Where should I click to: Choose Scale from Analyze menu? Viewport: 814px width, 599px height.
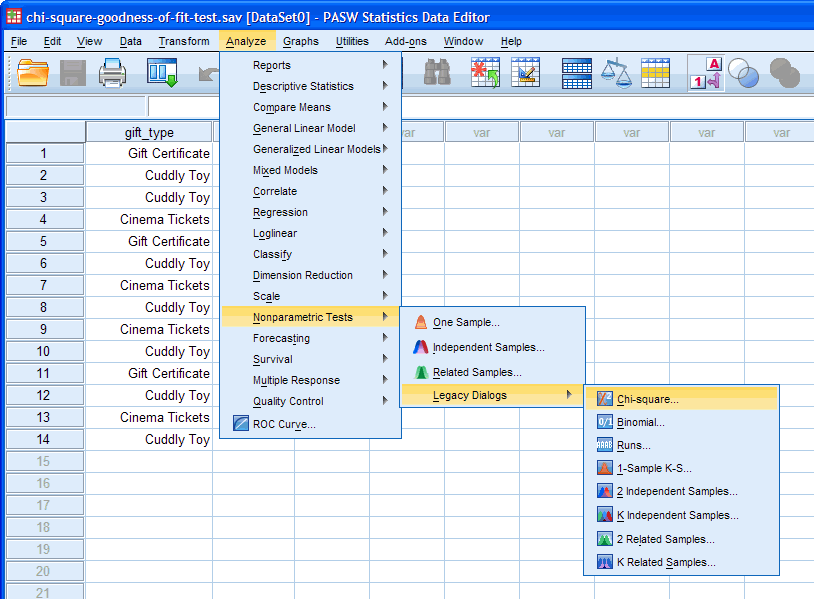(x=310, y=296)
